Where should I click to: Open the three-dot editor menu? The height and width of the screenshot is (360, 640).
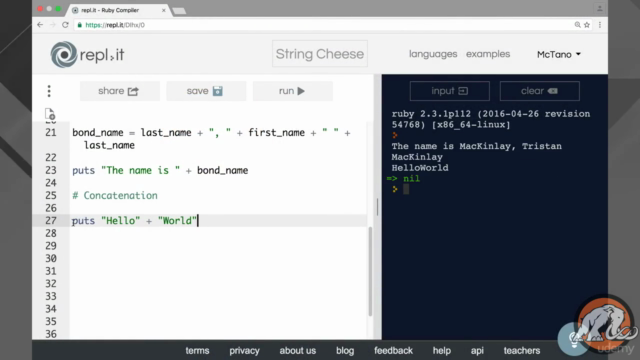click(x=49, y=91)
